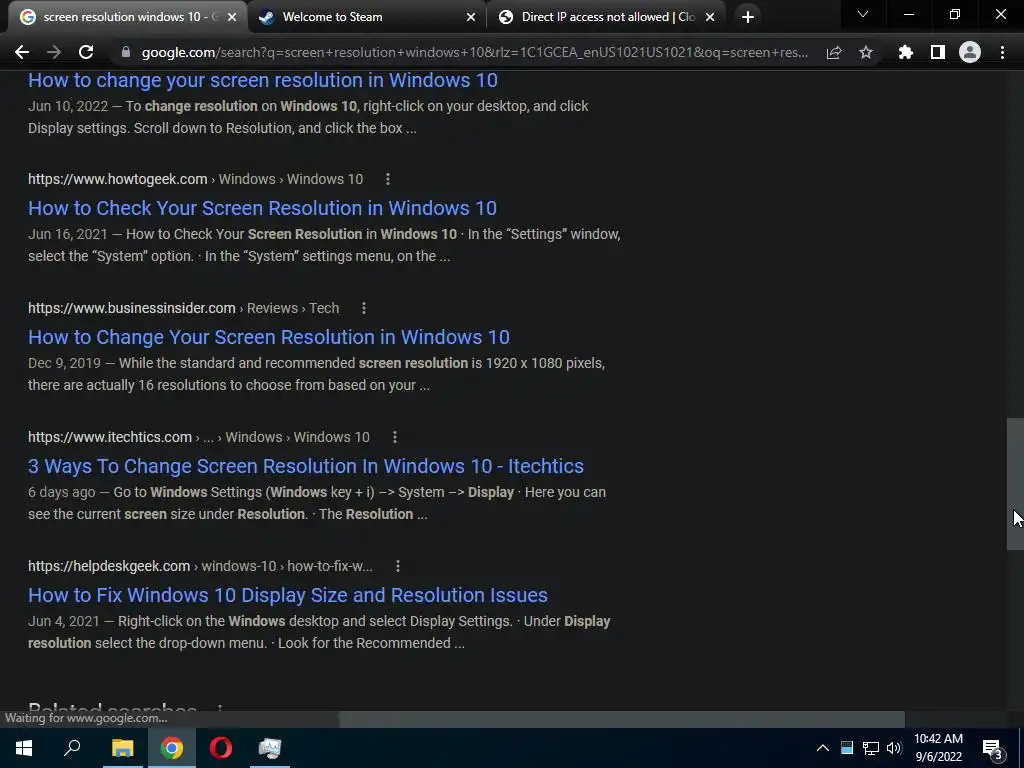Open 'How to change your screen resolution' link
This screenshot has height=768, width=1024.
[263, 80]
